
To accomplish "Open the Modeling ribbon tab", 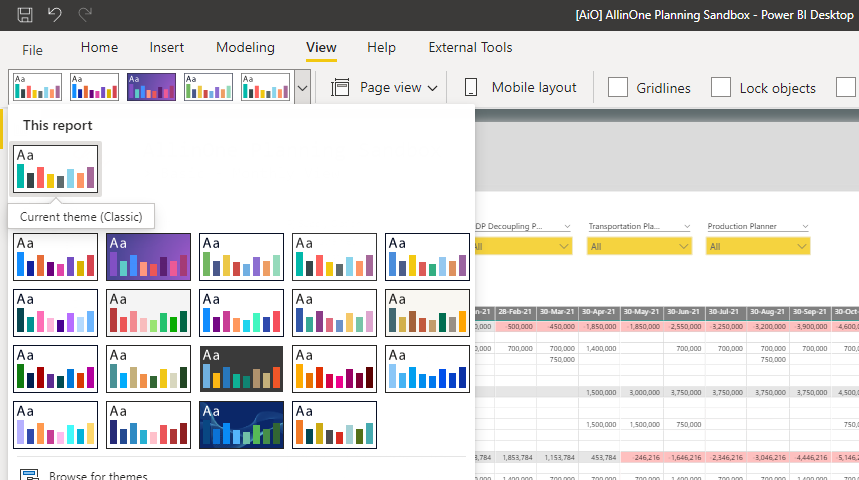I will click(245, 48).
